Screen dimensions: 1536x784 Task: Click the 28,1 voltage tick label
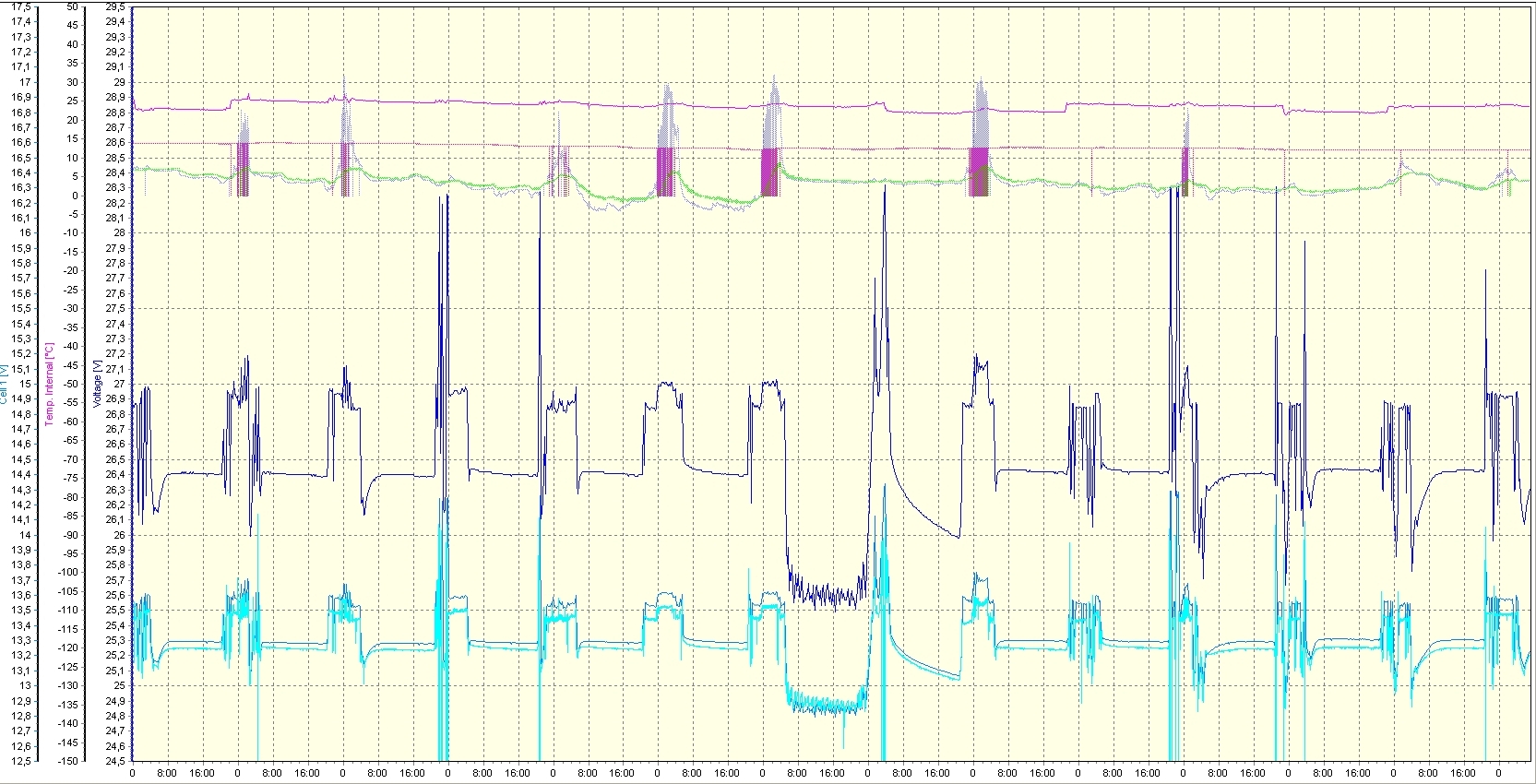tap(114, 218)
